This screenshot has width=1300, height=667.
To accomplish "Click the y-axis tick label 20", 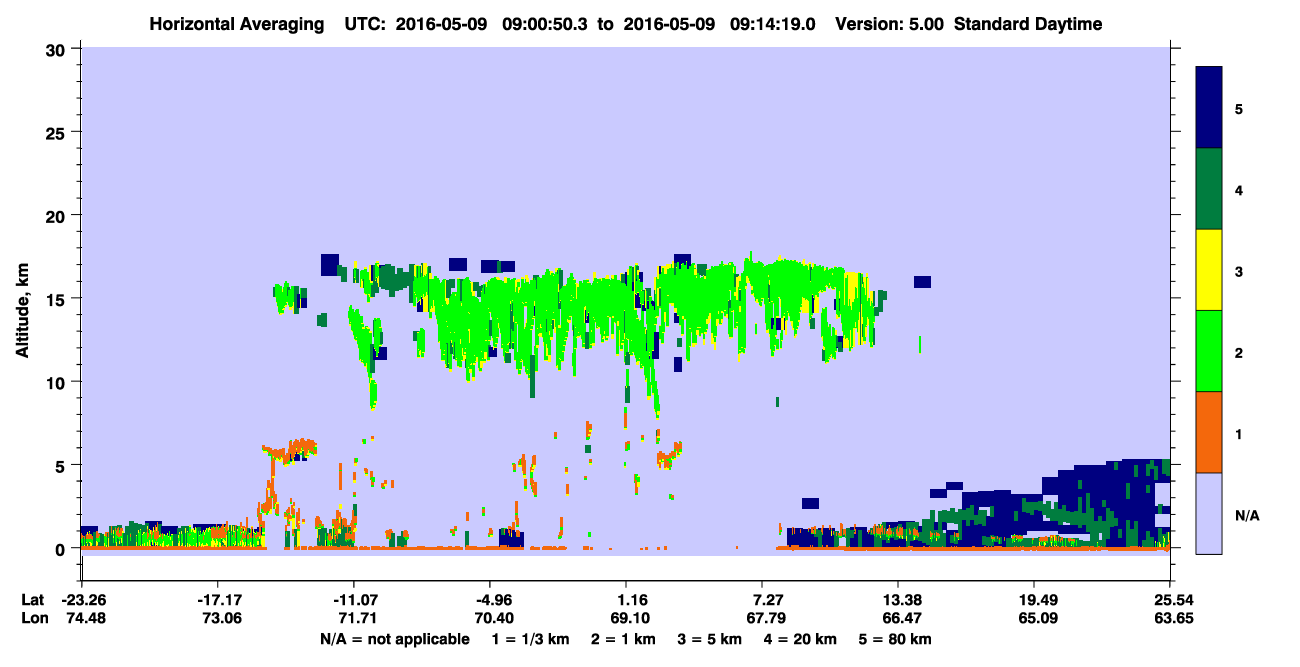I will pos(58,215).
